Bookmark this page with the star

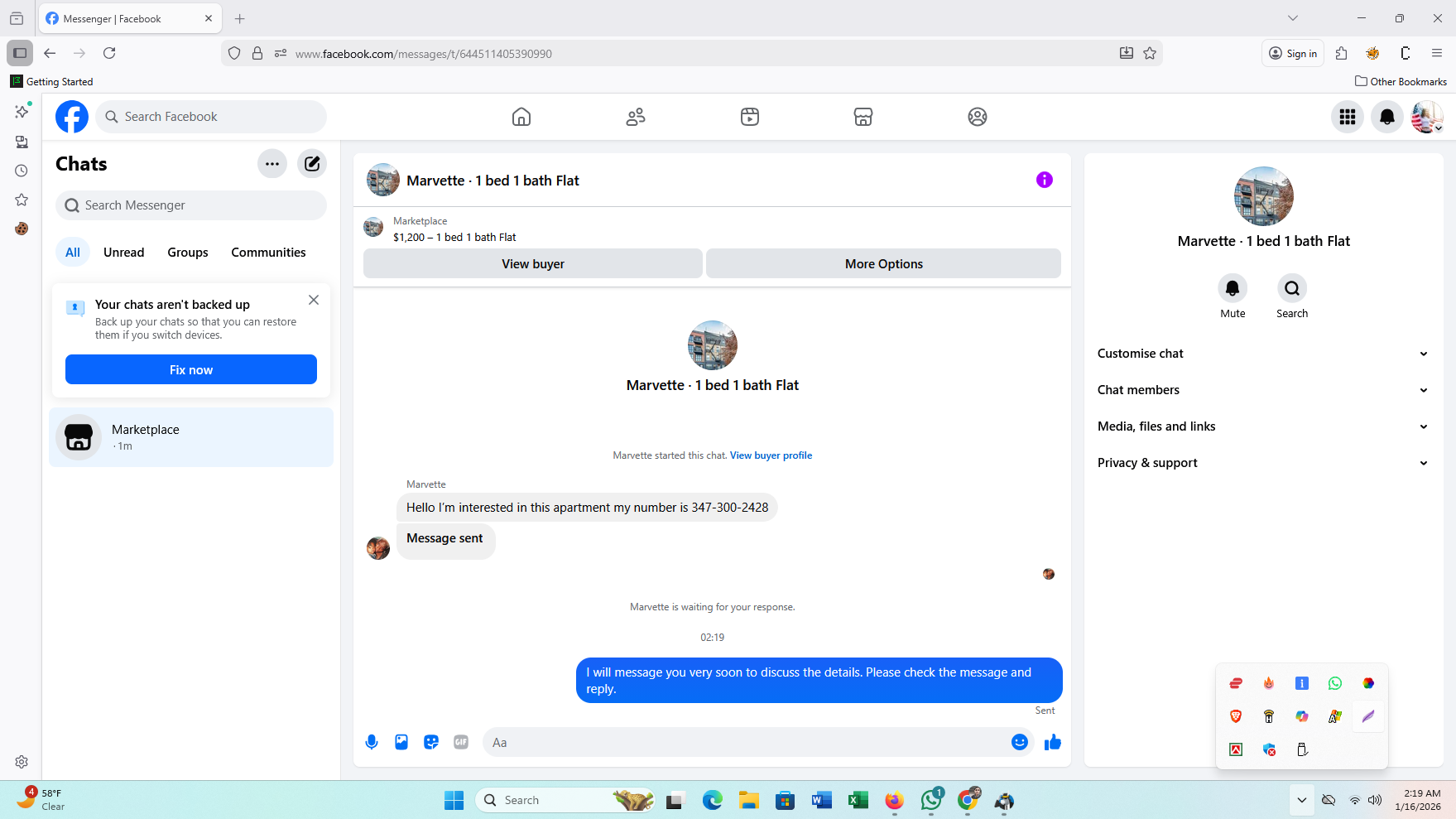[1150, 53]
